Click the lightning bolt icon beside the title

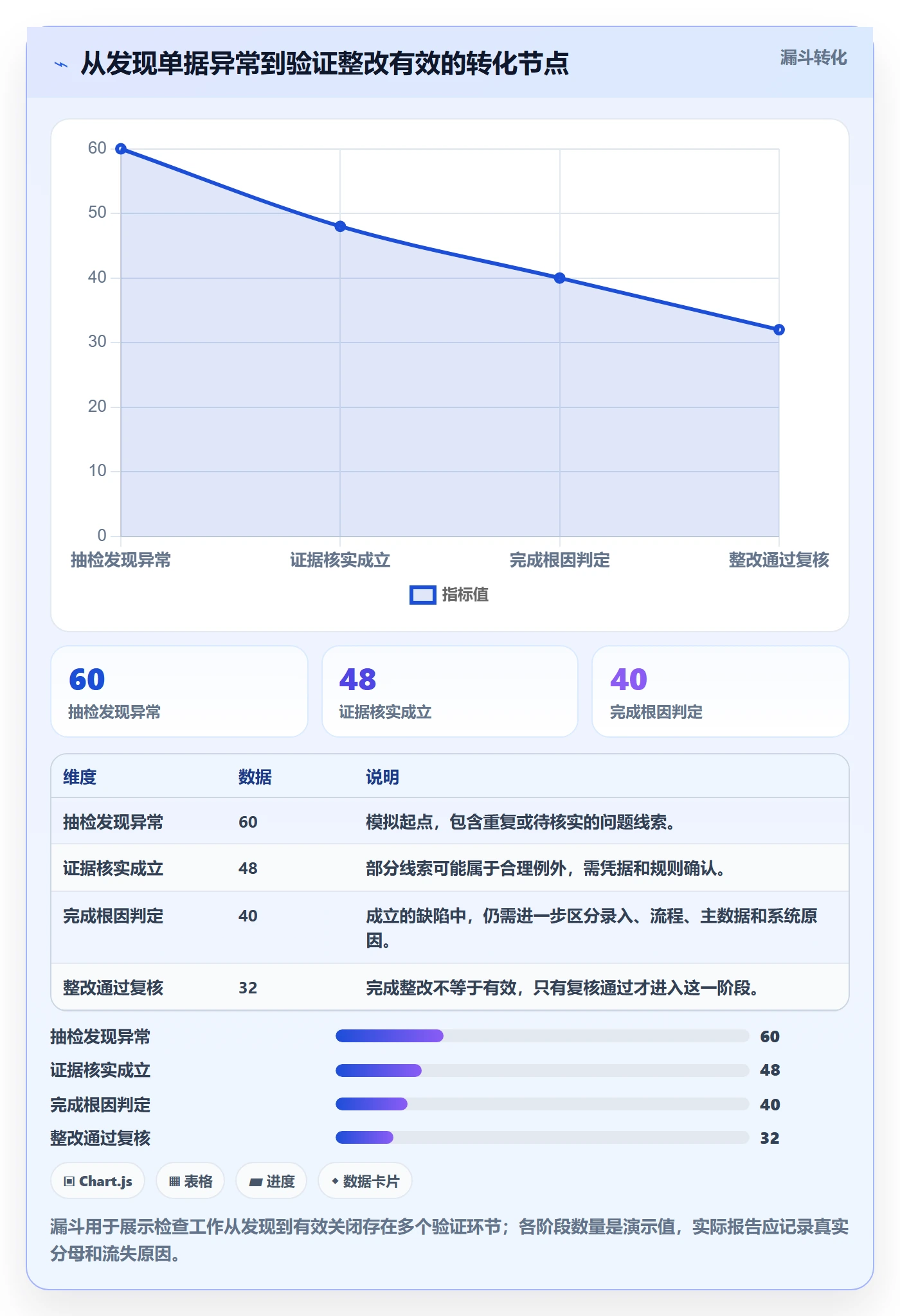click(x=61, y=64)
